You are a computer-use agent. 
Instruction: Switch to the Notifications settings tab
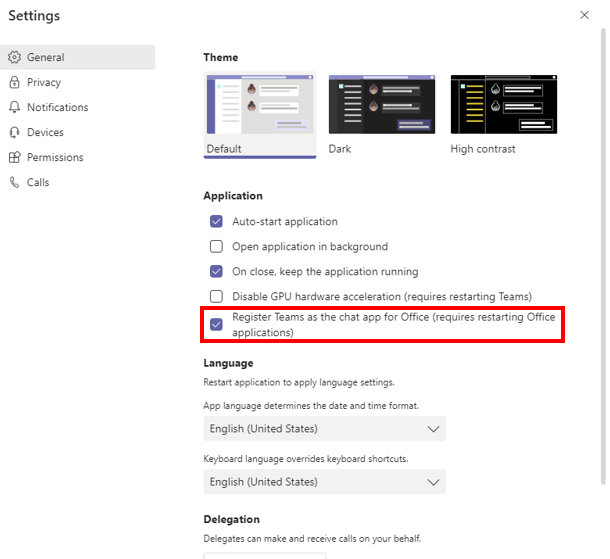point(58,107)
